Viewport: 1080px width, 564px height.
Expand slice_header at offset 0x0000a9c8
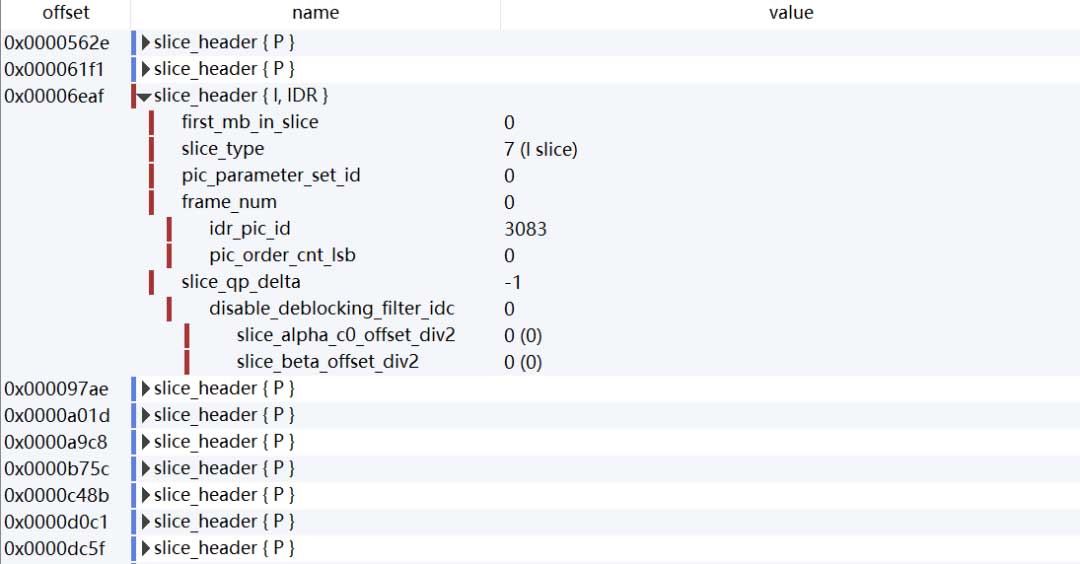tap(146, 442)
